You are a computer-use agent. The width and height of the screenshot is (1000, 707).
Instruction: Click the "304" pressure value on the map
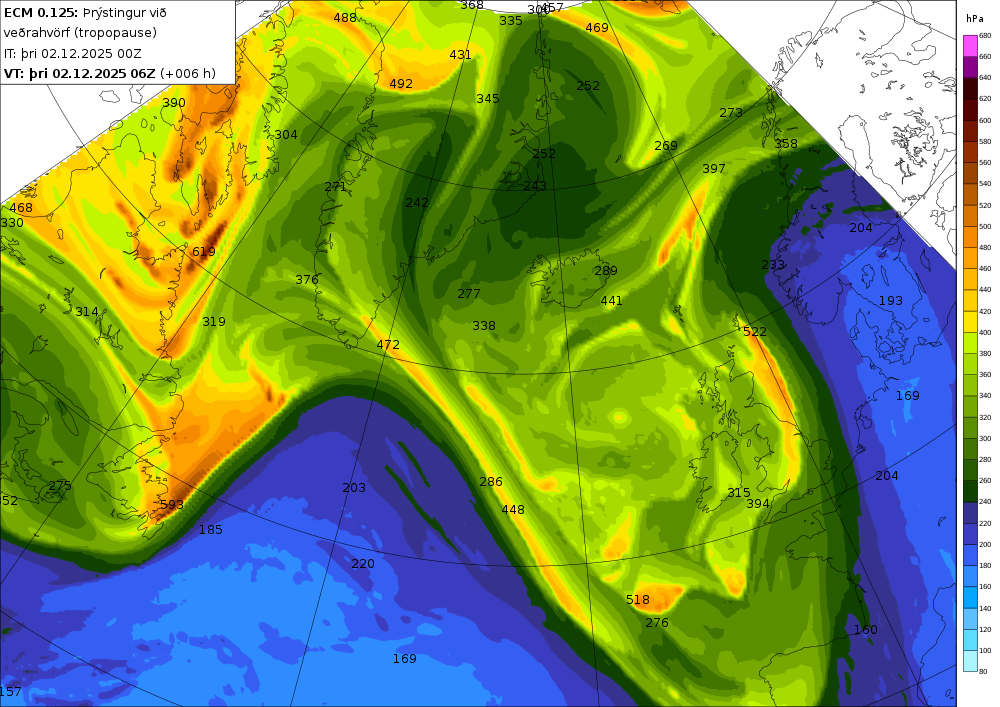pos(286,135)
